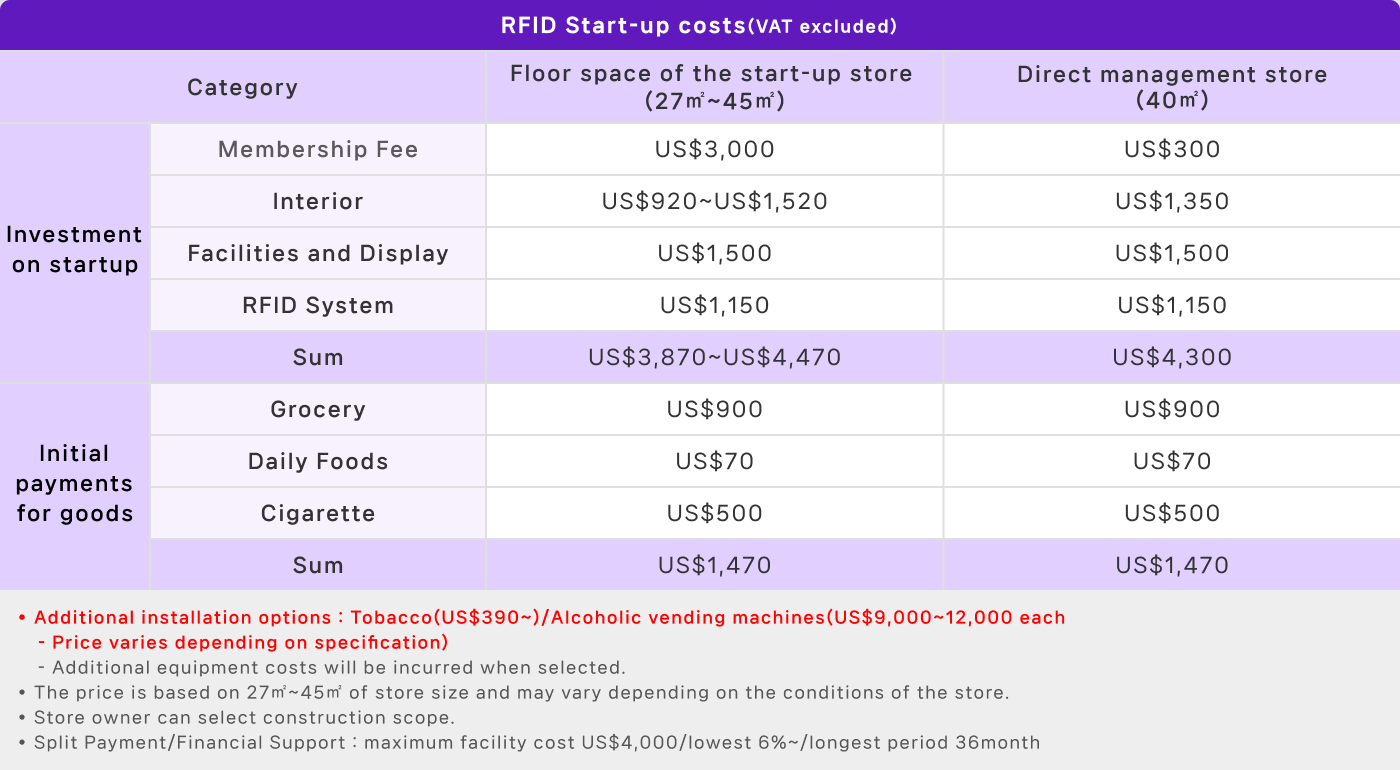Click the Split Payment/Financial Support note
This screenshot has height=770, width=1400.
tap(529, 743)
